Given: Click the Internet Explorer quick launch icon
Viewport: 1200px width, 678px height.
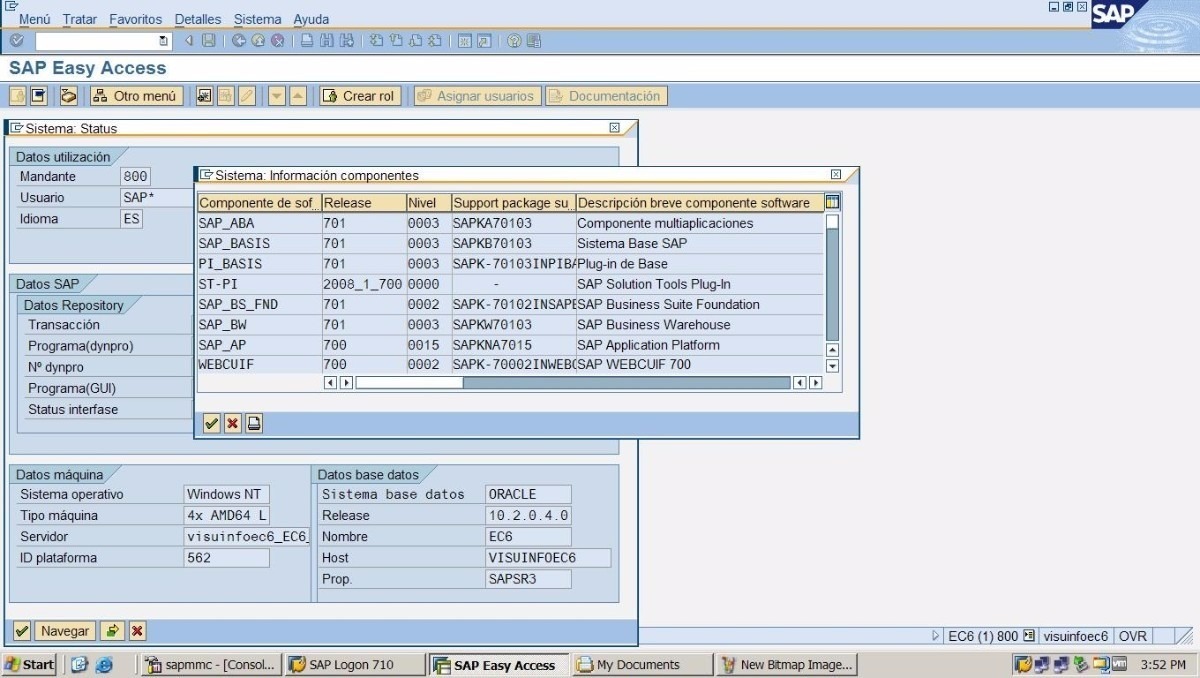Looking at the screenshot, I should pyautogui.click(x=104, y=664).
